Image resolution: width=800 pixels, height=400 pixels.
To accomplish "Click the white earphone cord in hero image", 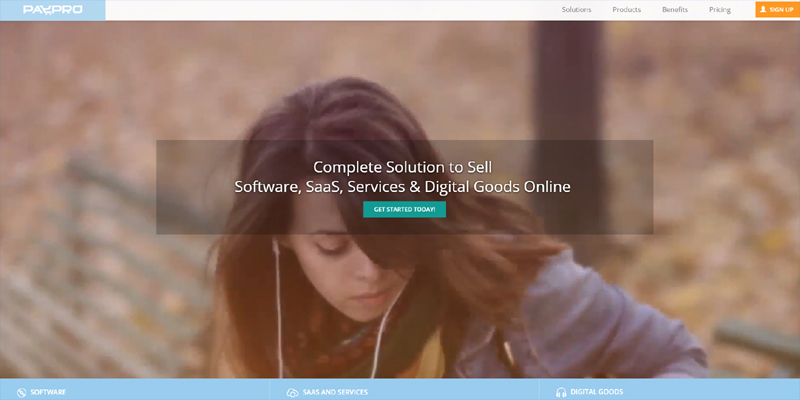I will (x=277, y=300).
